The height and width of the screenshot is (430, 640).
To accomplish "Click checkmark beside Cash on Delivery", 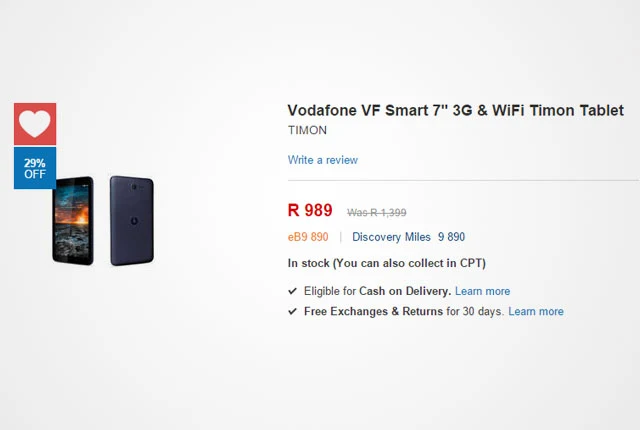I will [x=292, y=291].
